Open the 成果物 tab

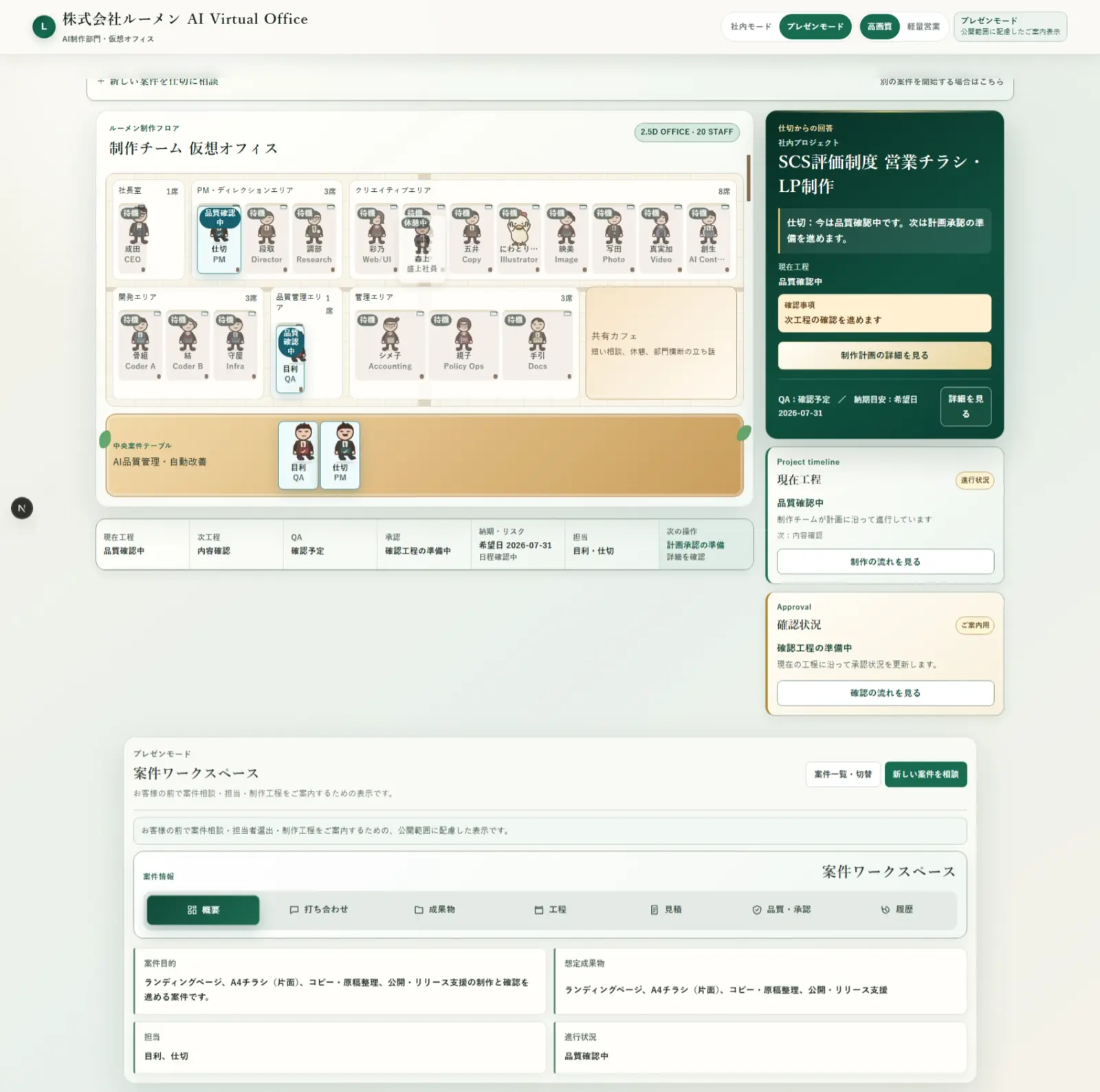point(434,910)
